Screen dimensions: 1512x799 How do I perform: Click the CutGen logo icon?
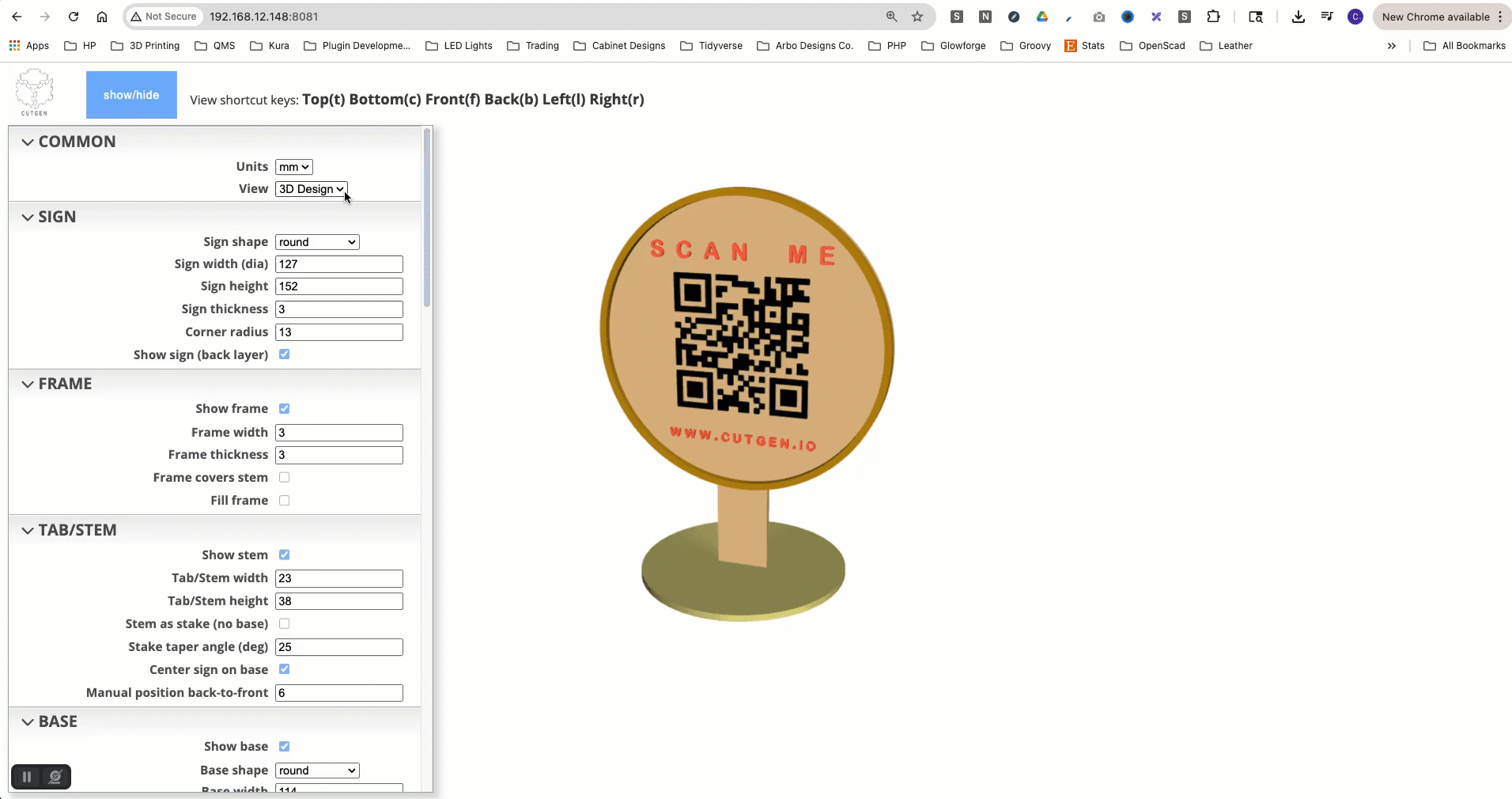pos(35,92)
